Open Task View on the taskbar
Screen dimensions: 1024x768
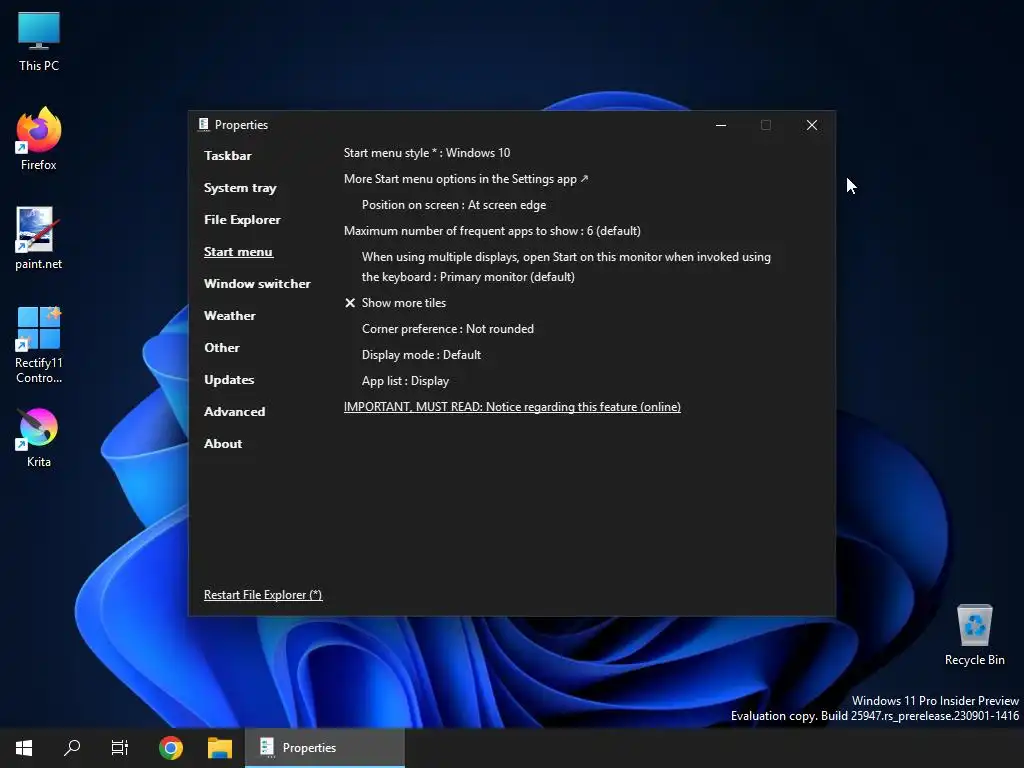tap(120, 748)
